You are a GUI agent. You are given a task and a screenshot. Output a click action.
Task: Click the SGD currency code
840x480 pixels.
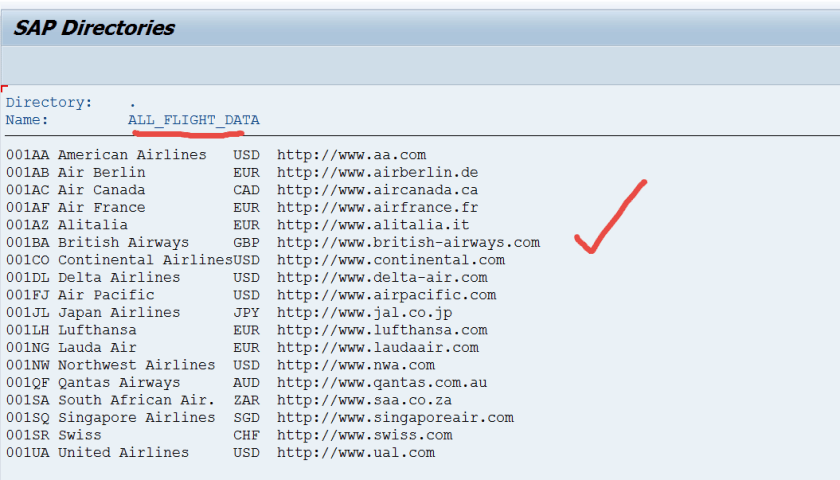click(246, 417)
